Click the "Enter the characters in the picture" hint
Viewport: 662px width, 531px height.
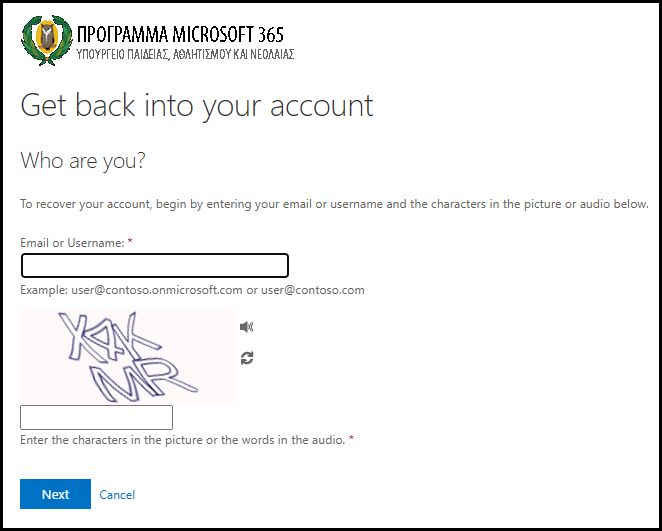[182, 440]
